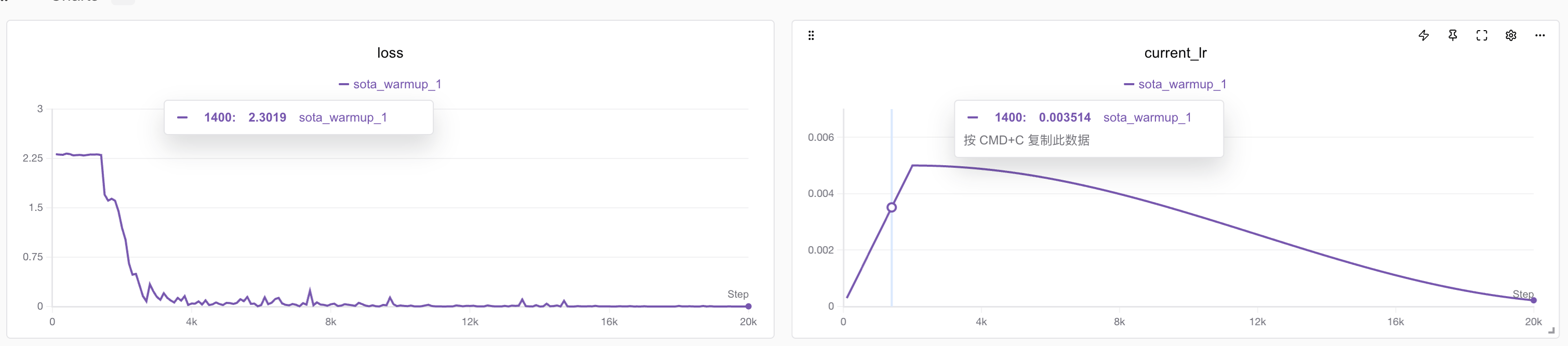Click the 8k tick label on loss chart
The width and height of the screenshot is (1568, 346).
click(x=330, y=322)
